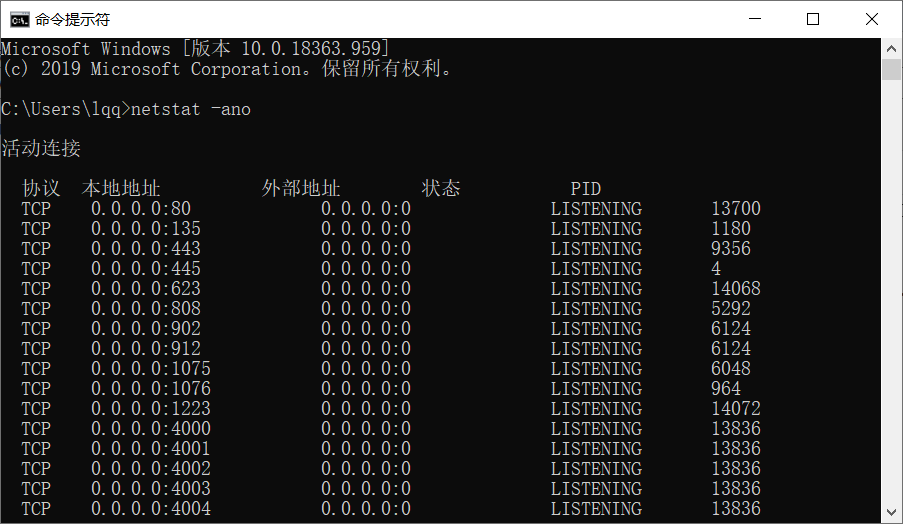Screen dimensions: 903x524
Task: Click LISTENING state in the port 443 row
Action: (x=596, y=249)
